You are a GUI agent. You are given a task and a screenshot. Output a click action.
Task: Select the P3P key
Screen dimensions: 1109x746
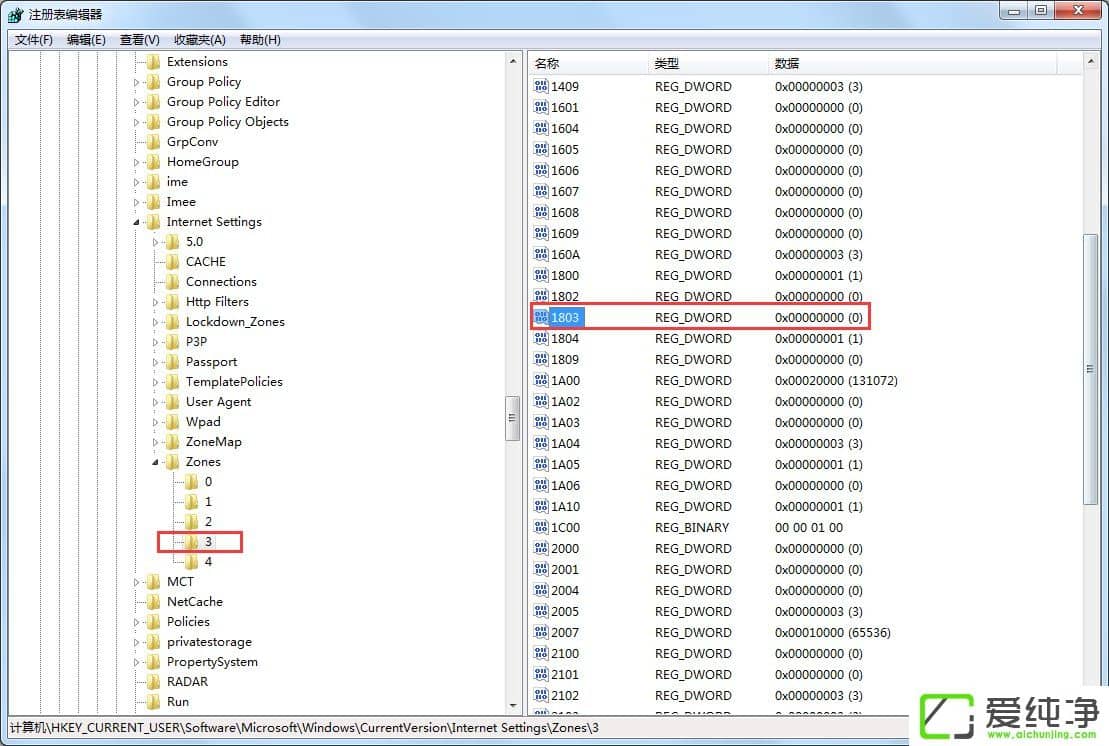click(x=196, y=342)
